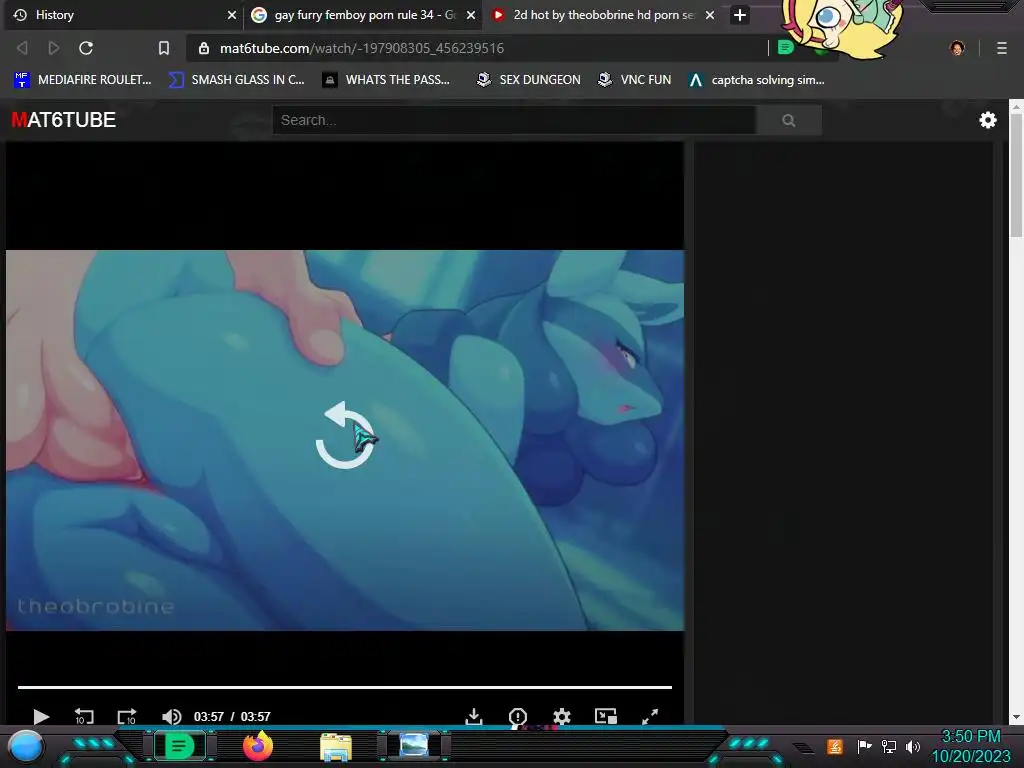Switch to the History tab
The width and height of the screenshot is (1024, 768).
coord(122,14)
